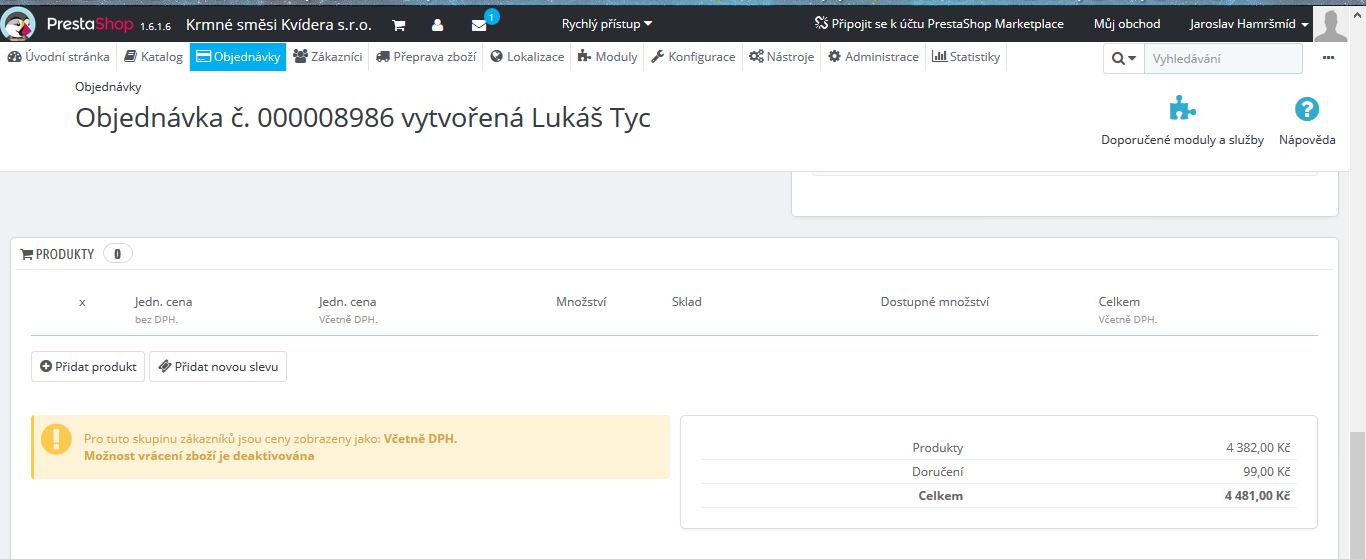1366x559 pixels.
Task: Connect to PrestaShop Marketplace account
Action: [x=939, y=23]
